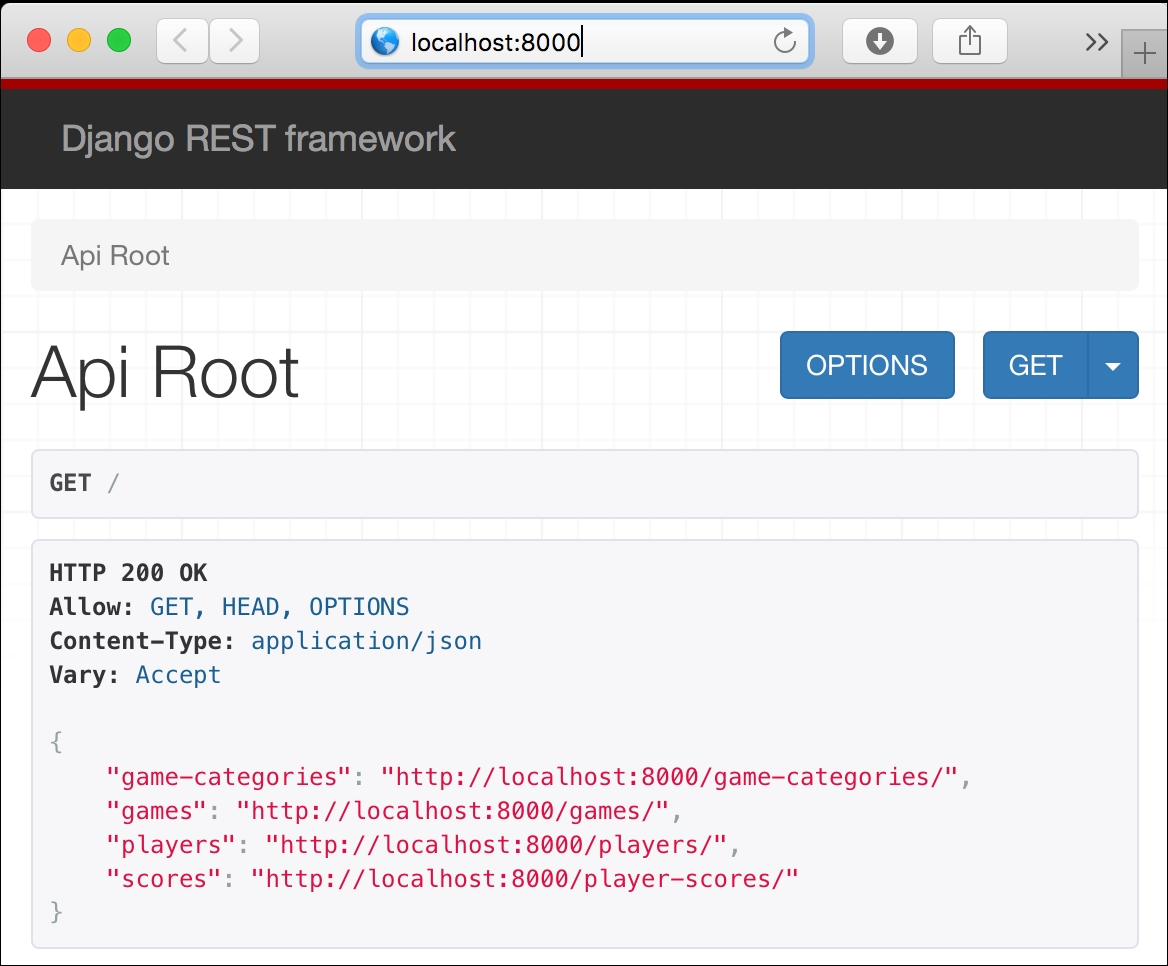Image resolution: width=1168 pixels, height=966 pixels.
Task: Follow the player-scores endpoint URL
Action: [x=524, y=879]
